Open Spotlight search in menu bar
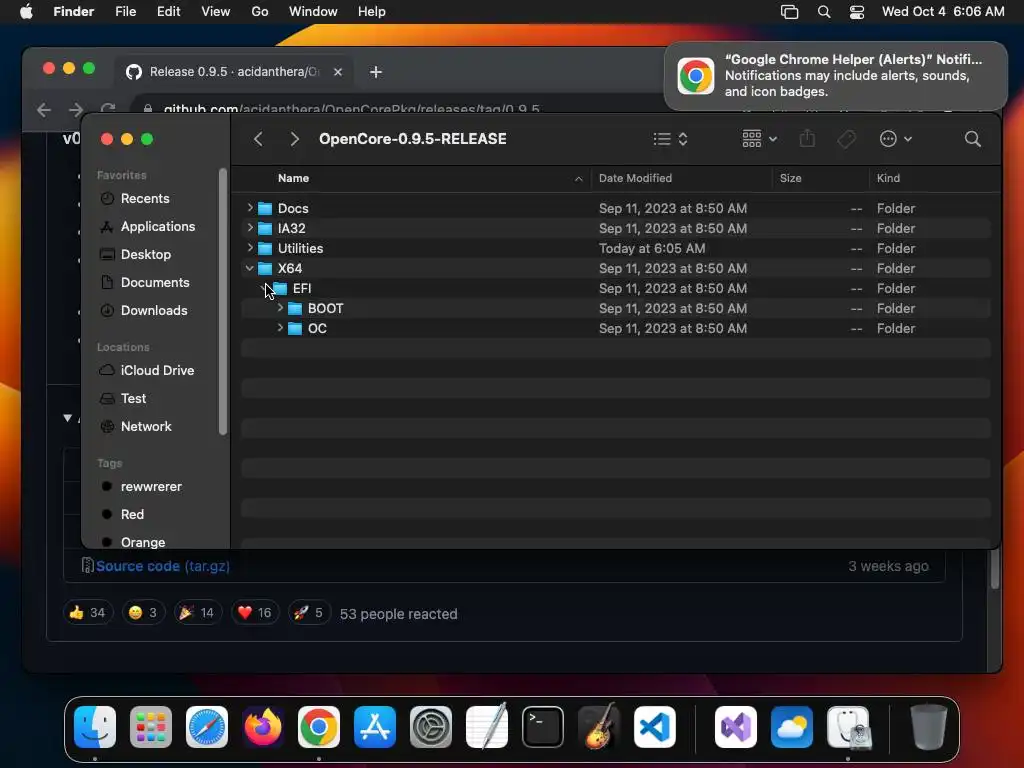Viewport: 1024px width, 768px height. point(824,12)
